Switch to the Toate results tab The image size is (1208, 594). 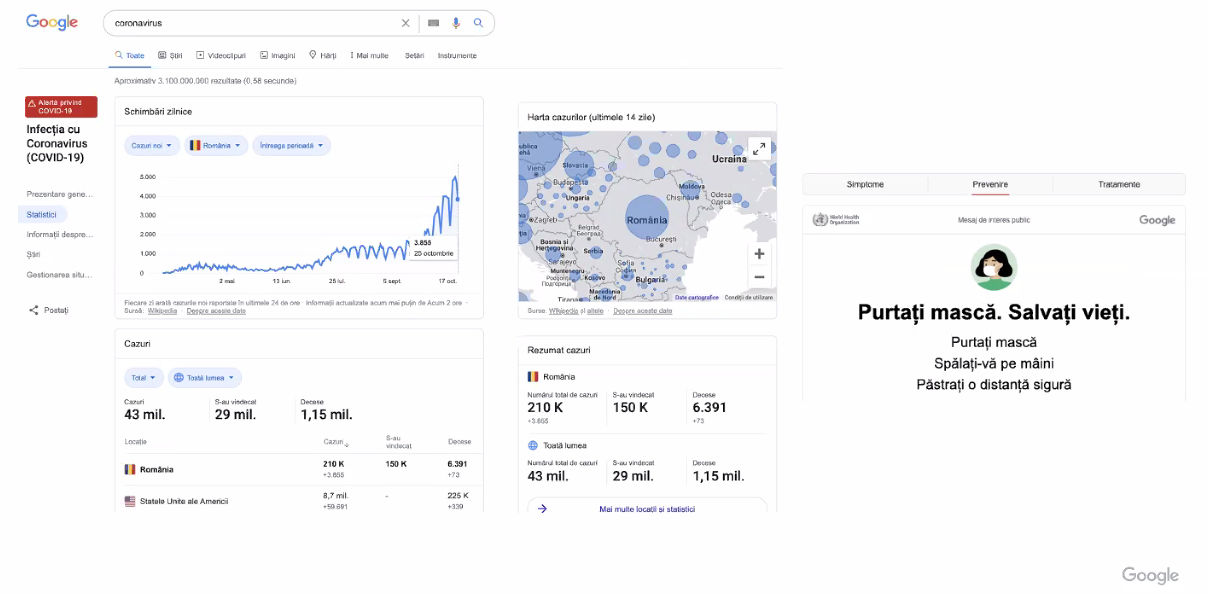pyautogui.click(x=130, y=55)
